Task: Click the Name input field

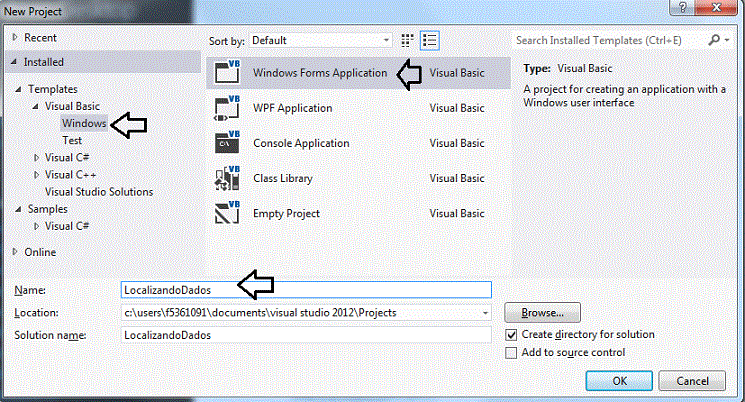Action: point(306,290)
